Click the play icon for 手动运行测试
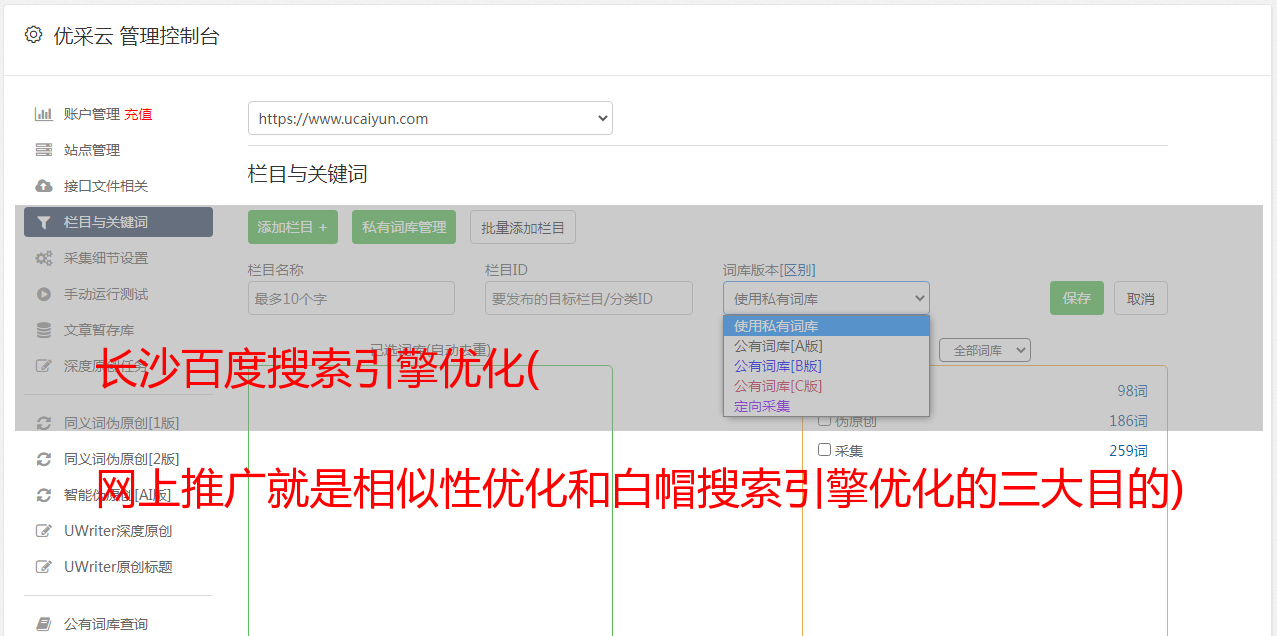Viewport: 1277px width, 636px height. 44,294
